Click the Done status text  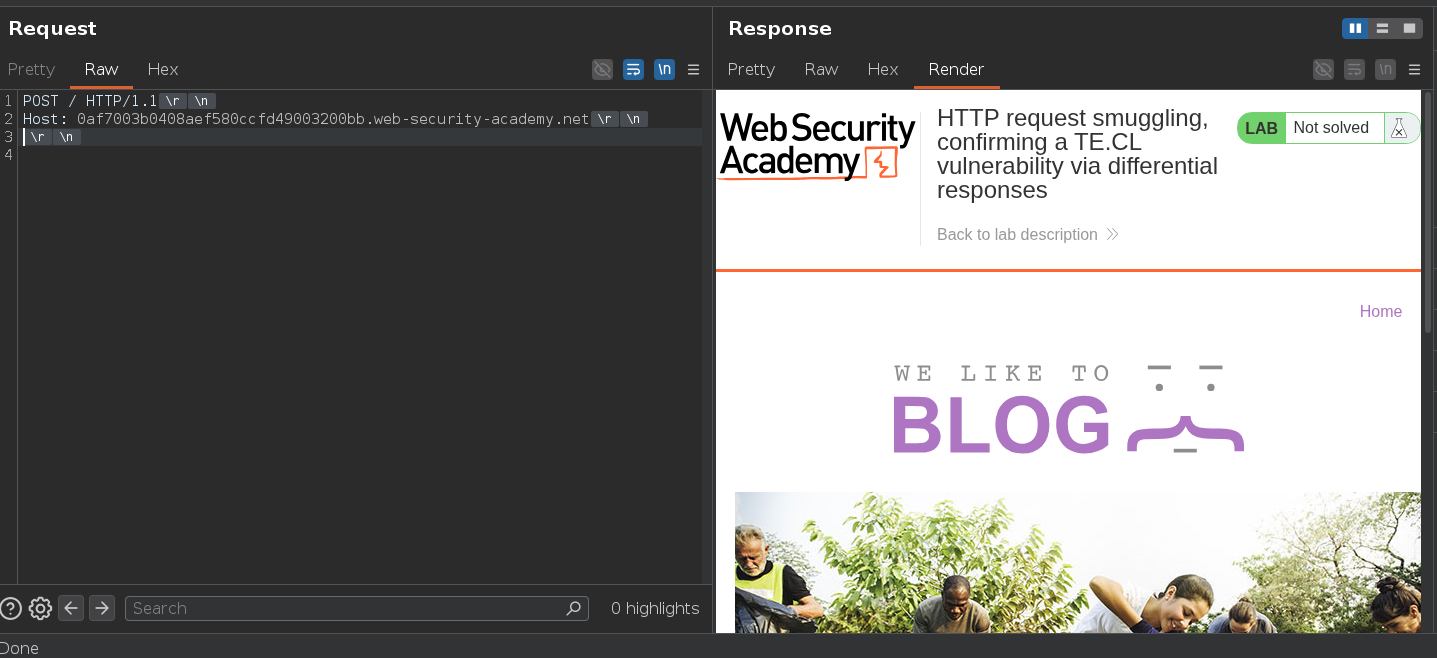[x=19, y=648]
